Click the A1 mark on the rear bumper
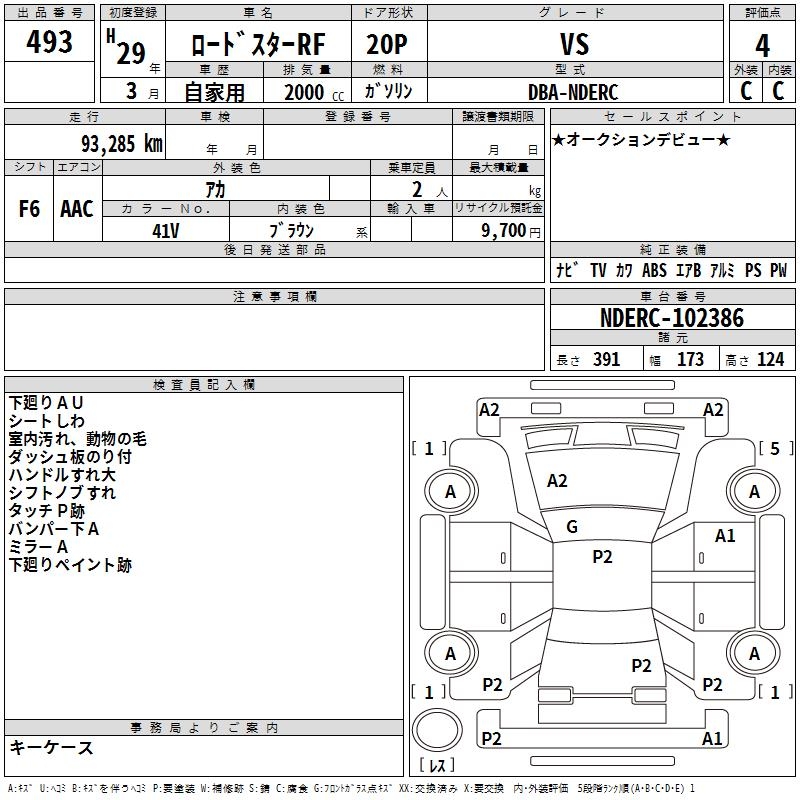This screenshot has width=800, height=800. 713,739
